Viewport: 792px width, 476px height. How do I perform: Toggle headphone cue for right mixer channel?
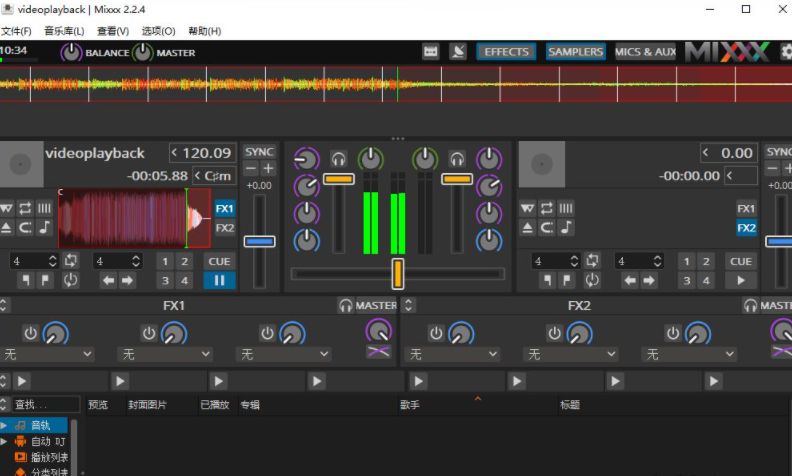pos(457,160)
